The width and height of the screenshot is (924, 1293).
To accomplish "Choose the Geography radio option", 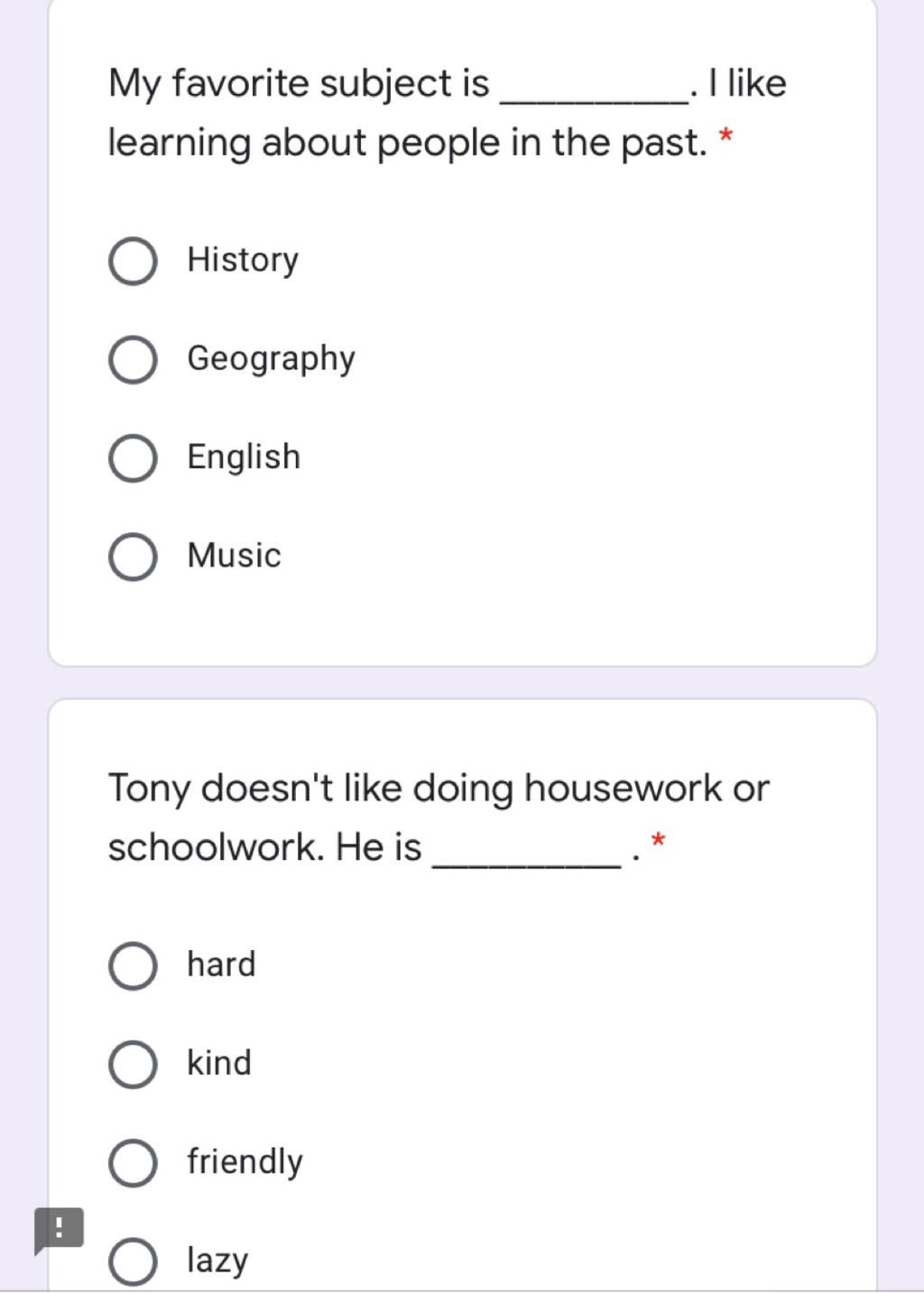I will click(133, 359).
